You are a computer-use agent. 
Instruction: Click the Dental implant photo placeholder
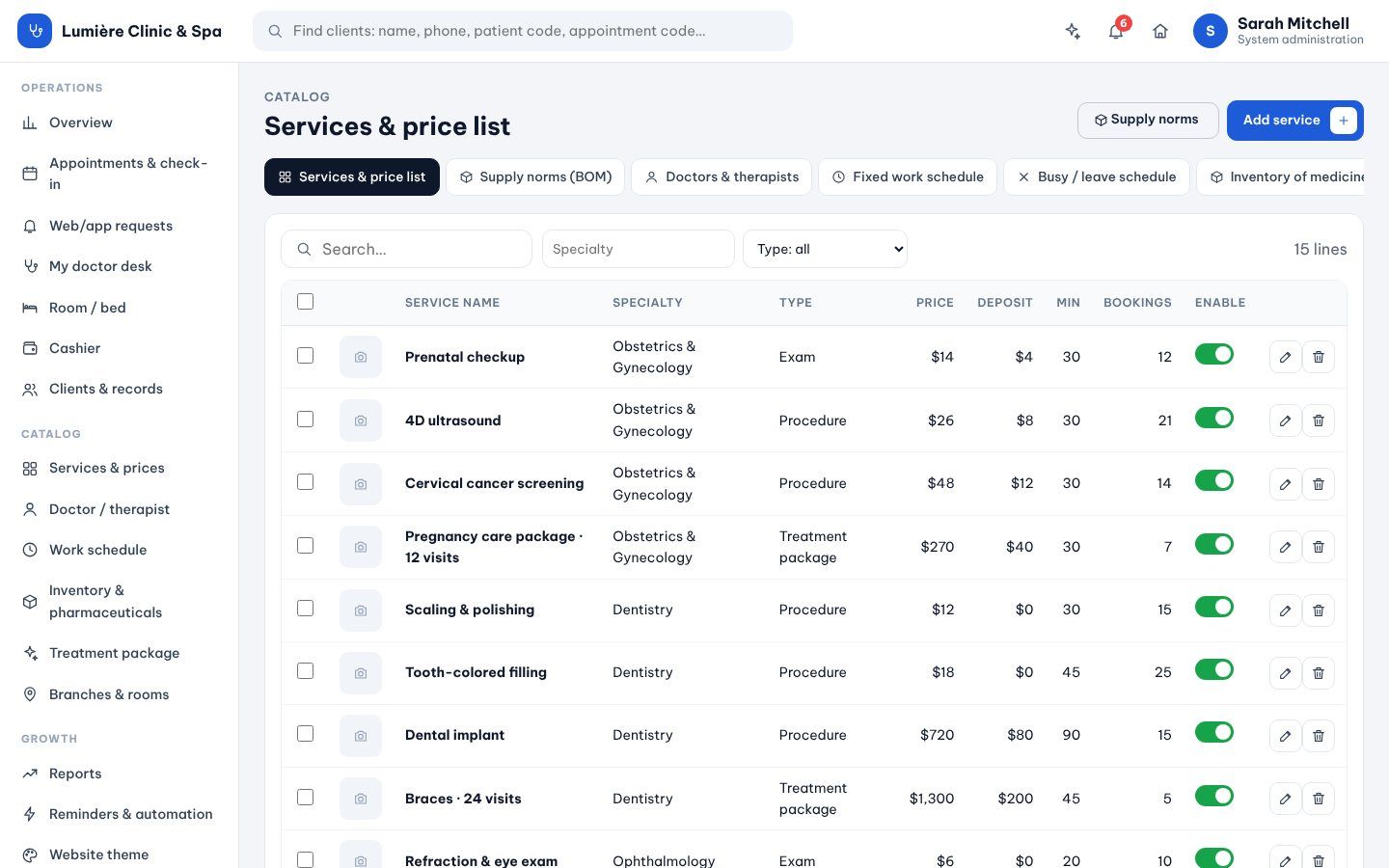click(361, 735)
